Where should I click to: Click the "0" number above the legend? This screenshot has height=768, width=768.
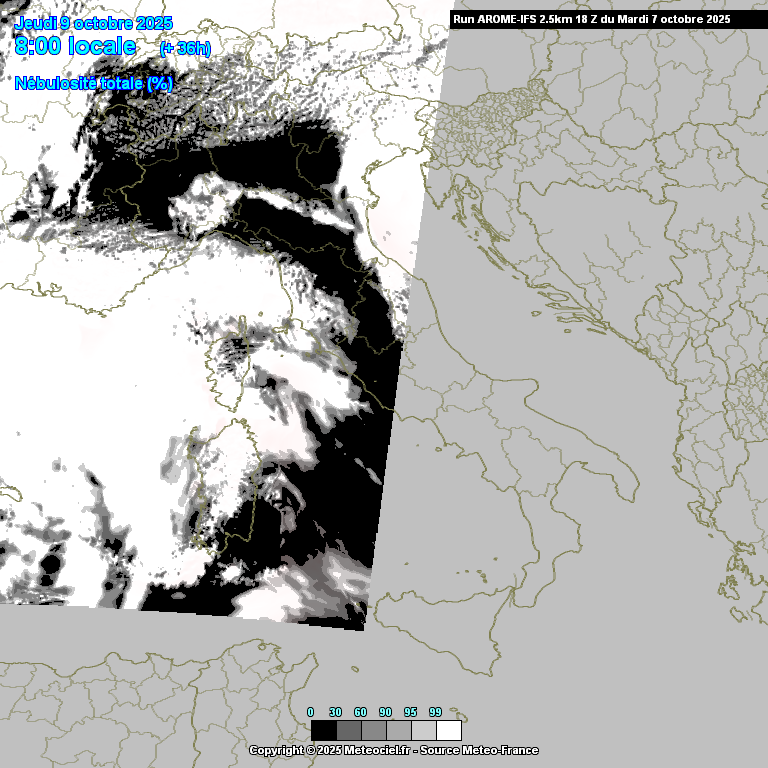[311, 711]
